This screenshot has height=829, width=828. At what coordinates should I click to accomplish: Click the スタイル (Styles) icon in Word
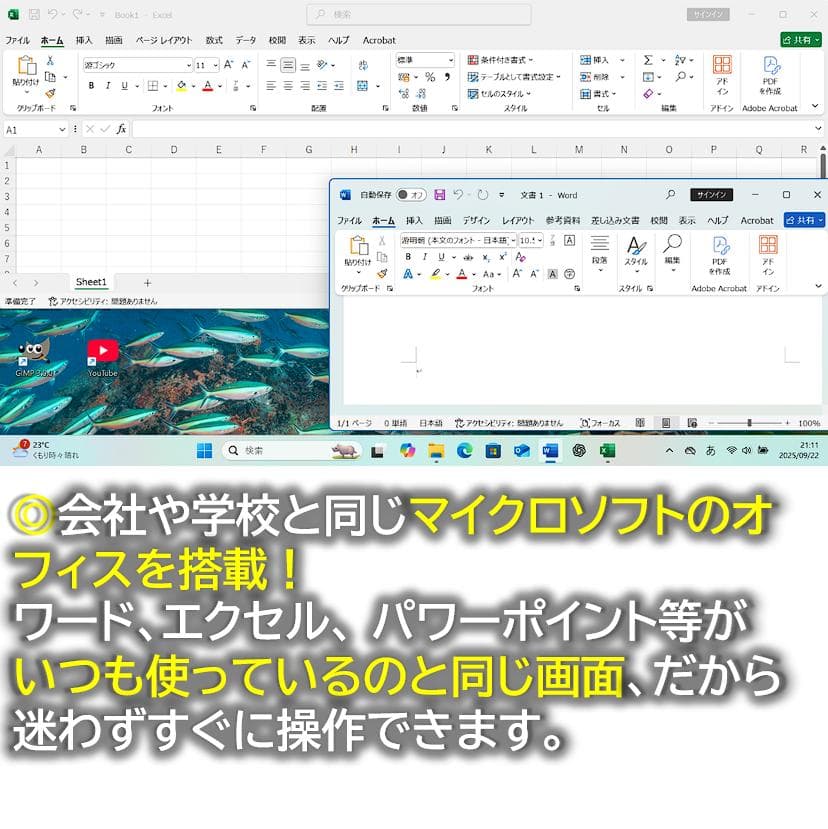[x=637, y=250]
